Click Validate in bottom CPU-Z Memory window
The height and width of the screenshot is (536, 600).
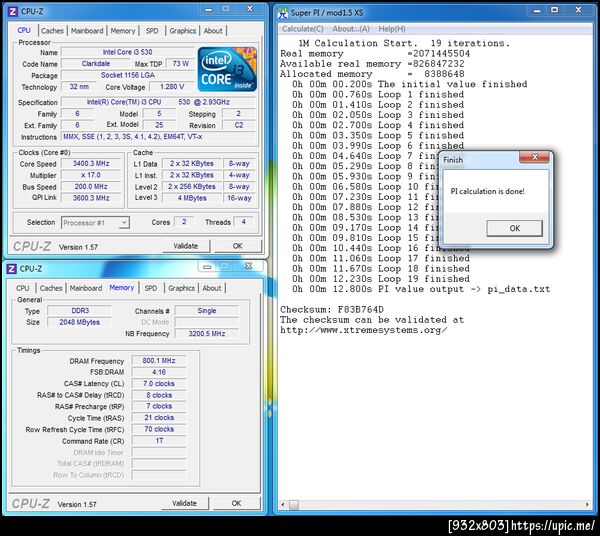(184, 503)
